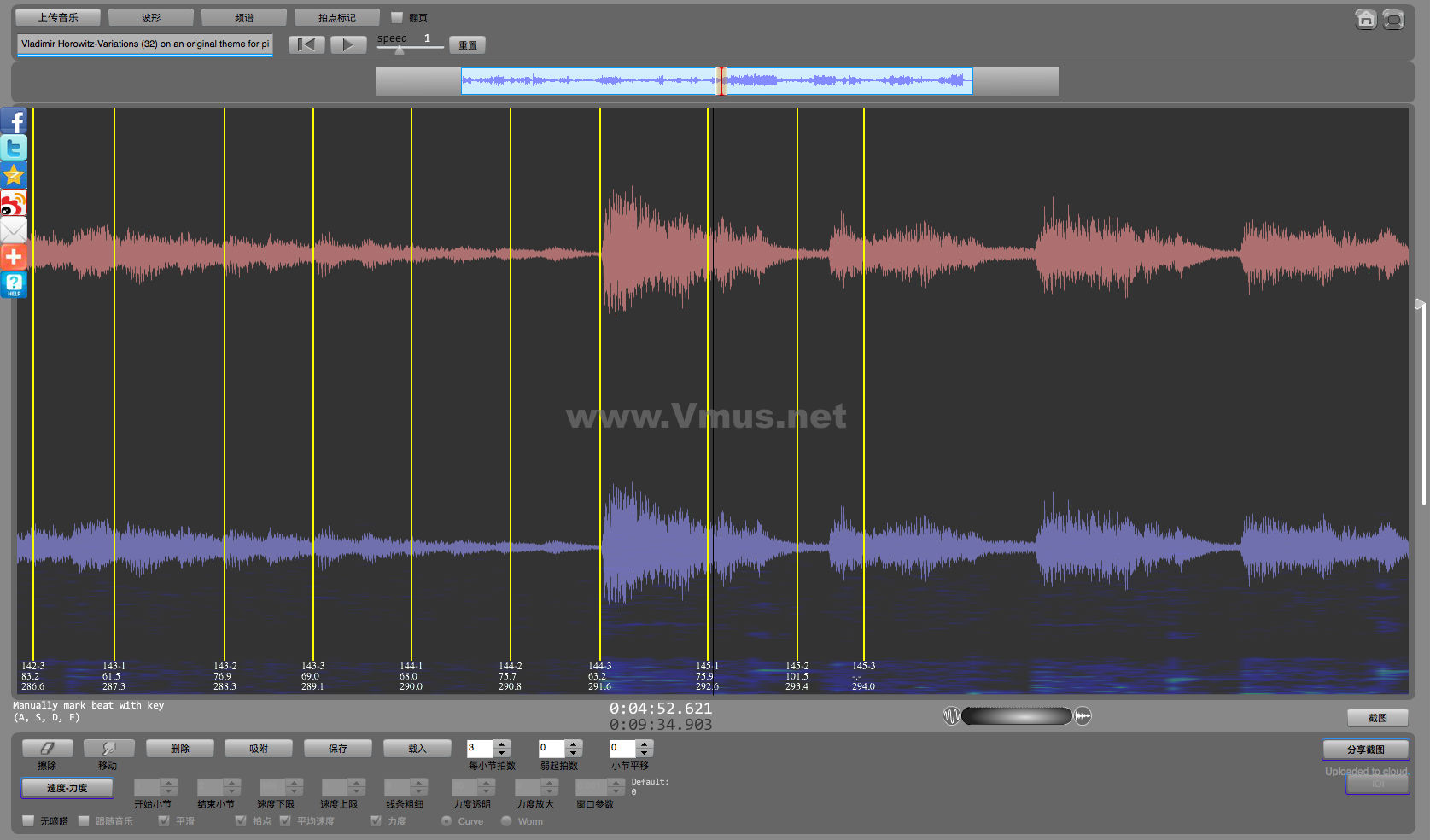Screen dimensions: 1430x840
Task: Switch to 拍点标记 beat marking mode
Action: tap(337, 18)
